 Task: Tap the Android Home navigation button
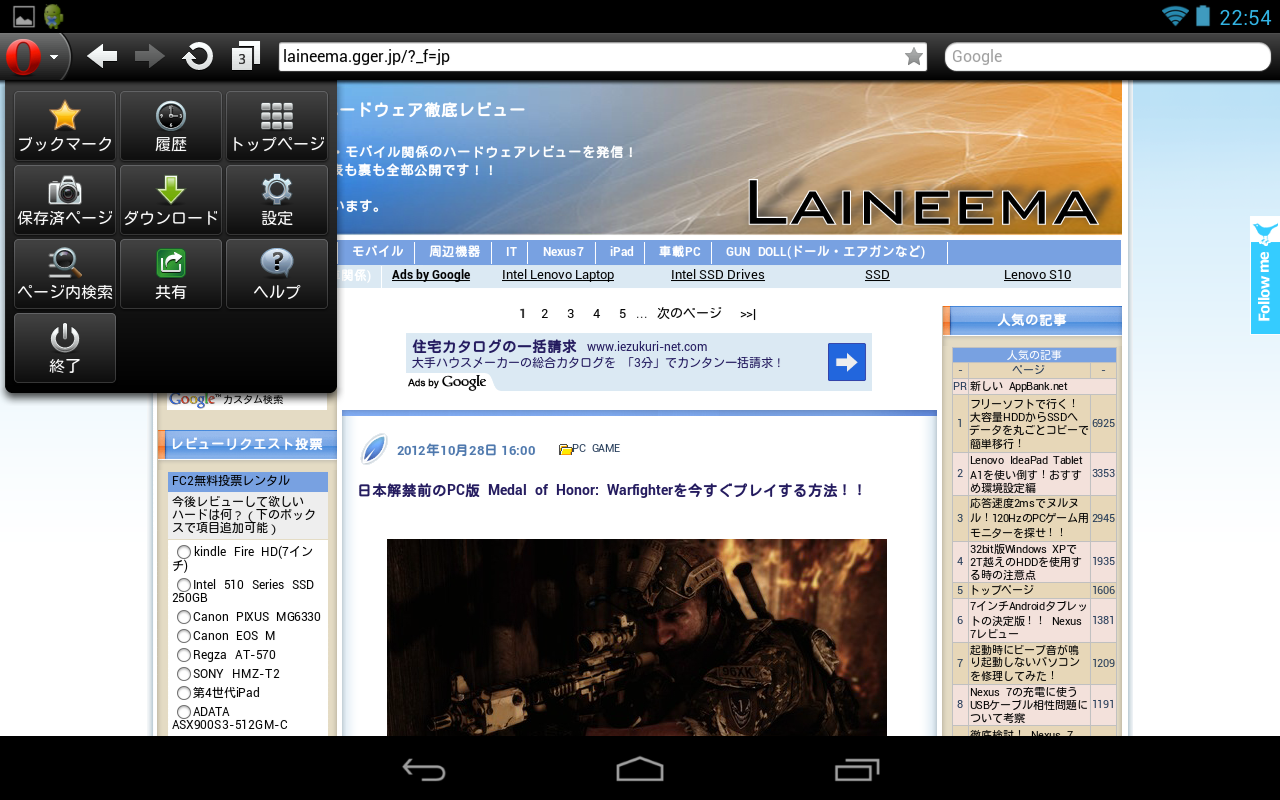tap(640, 769)
